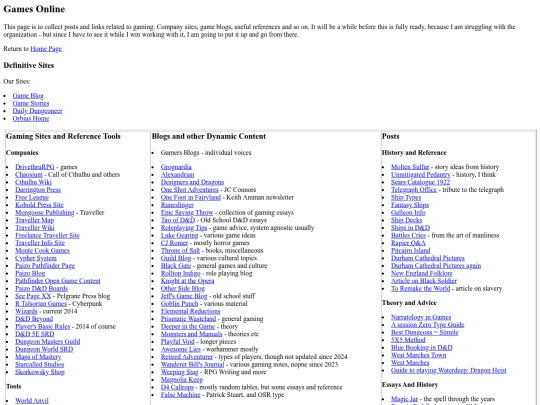Visit the Chaosium link
Image resolution: width=540 pixels, height=405 pixels.
click(29, 175)
